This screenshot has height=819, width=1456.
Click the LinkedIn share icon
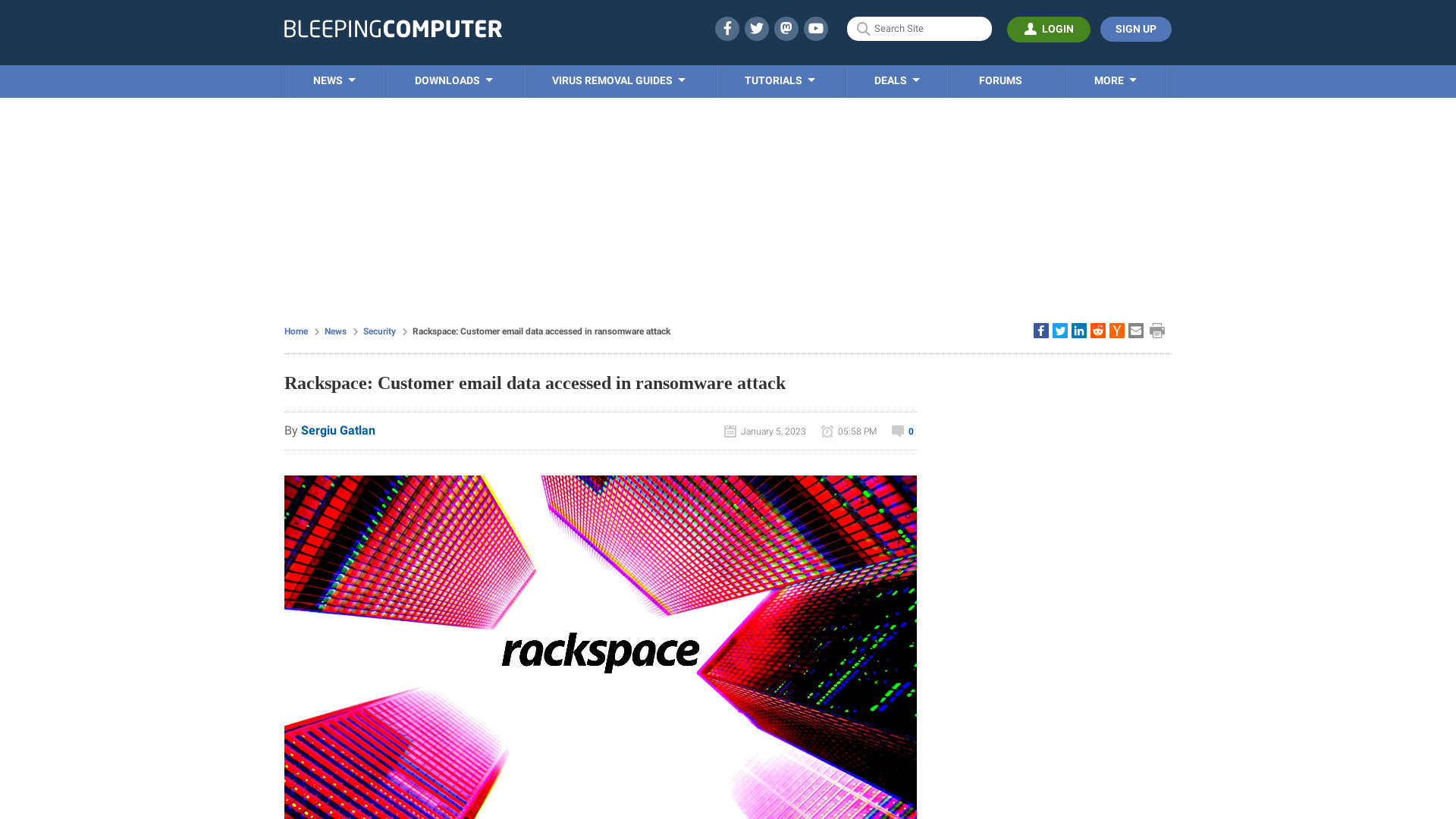click(x=1078, y=330)
